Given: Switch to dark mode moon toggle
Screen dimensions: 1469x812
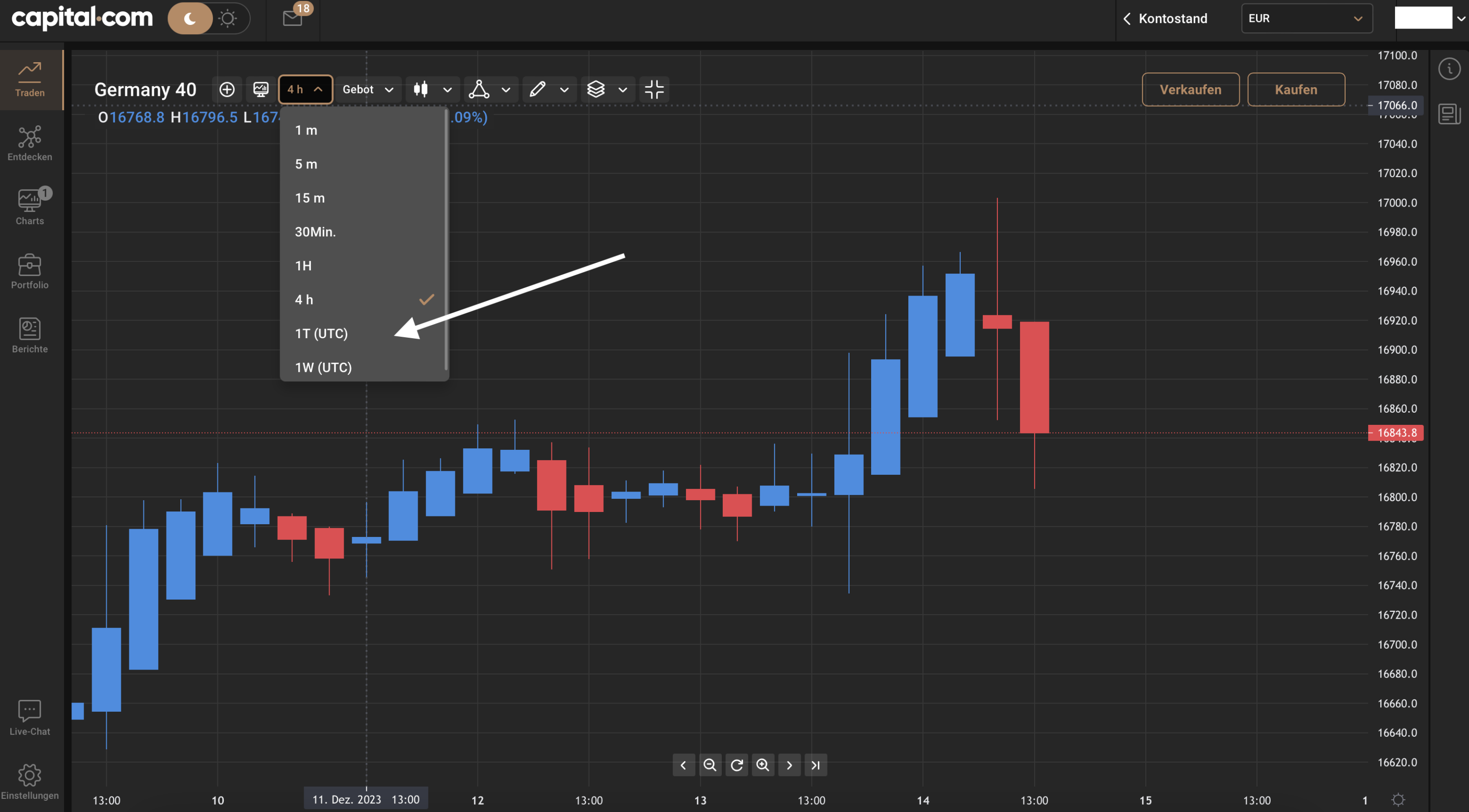Looking at the screenshot, I should pyautogui.click(x=190, y=18).
